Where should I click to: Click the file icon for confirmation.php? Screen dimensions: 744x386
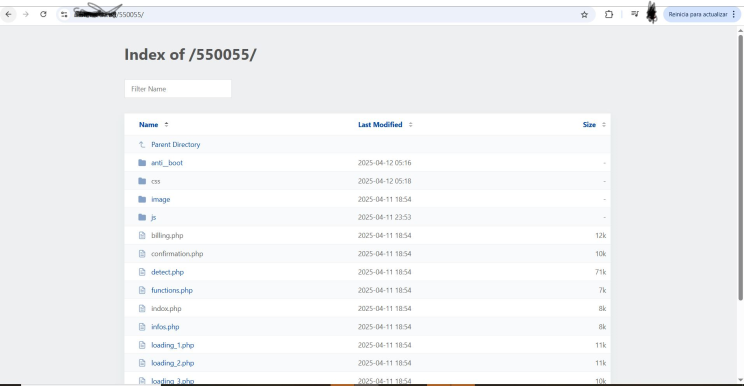pos(142,254)
